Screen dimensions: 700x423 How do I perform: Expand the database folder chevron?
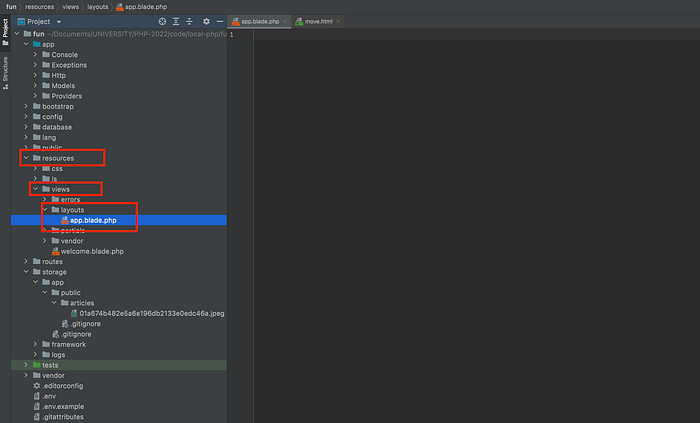[26, 127]
